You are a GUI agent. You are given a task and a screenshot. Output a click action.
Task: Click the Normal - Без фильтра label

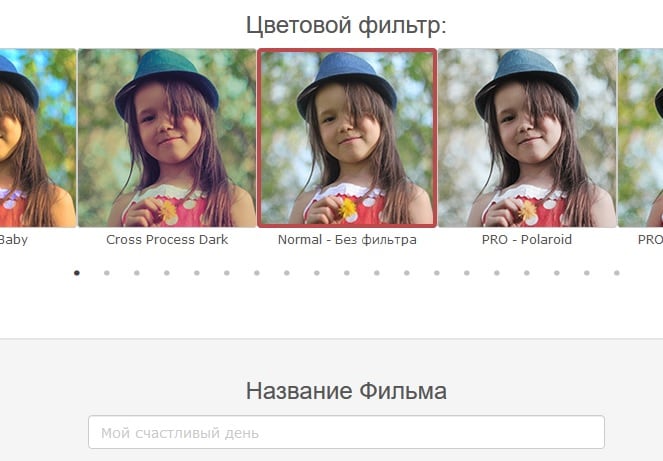(x=347, y=240)
